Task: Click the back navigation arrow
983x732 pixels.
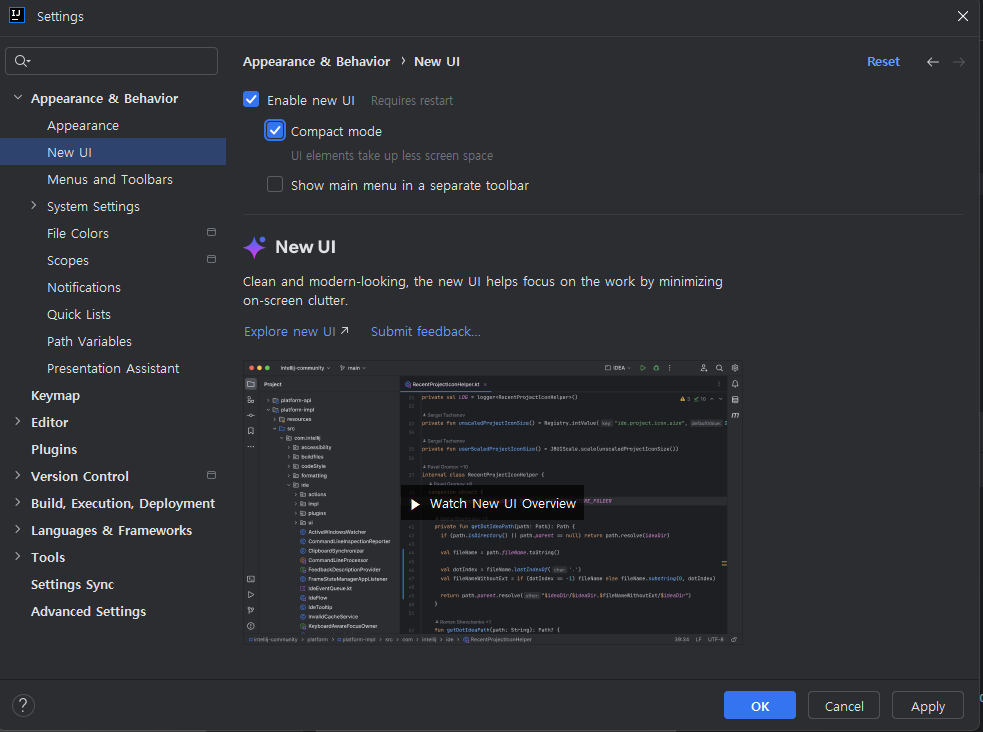Action: (x=933, y=61)
